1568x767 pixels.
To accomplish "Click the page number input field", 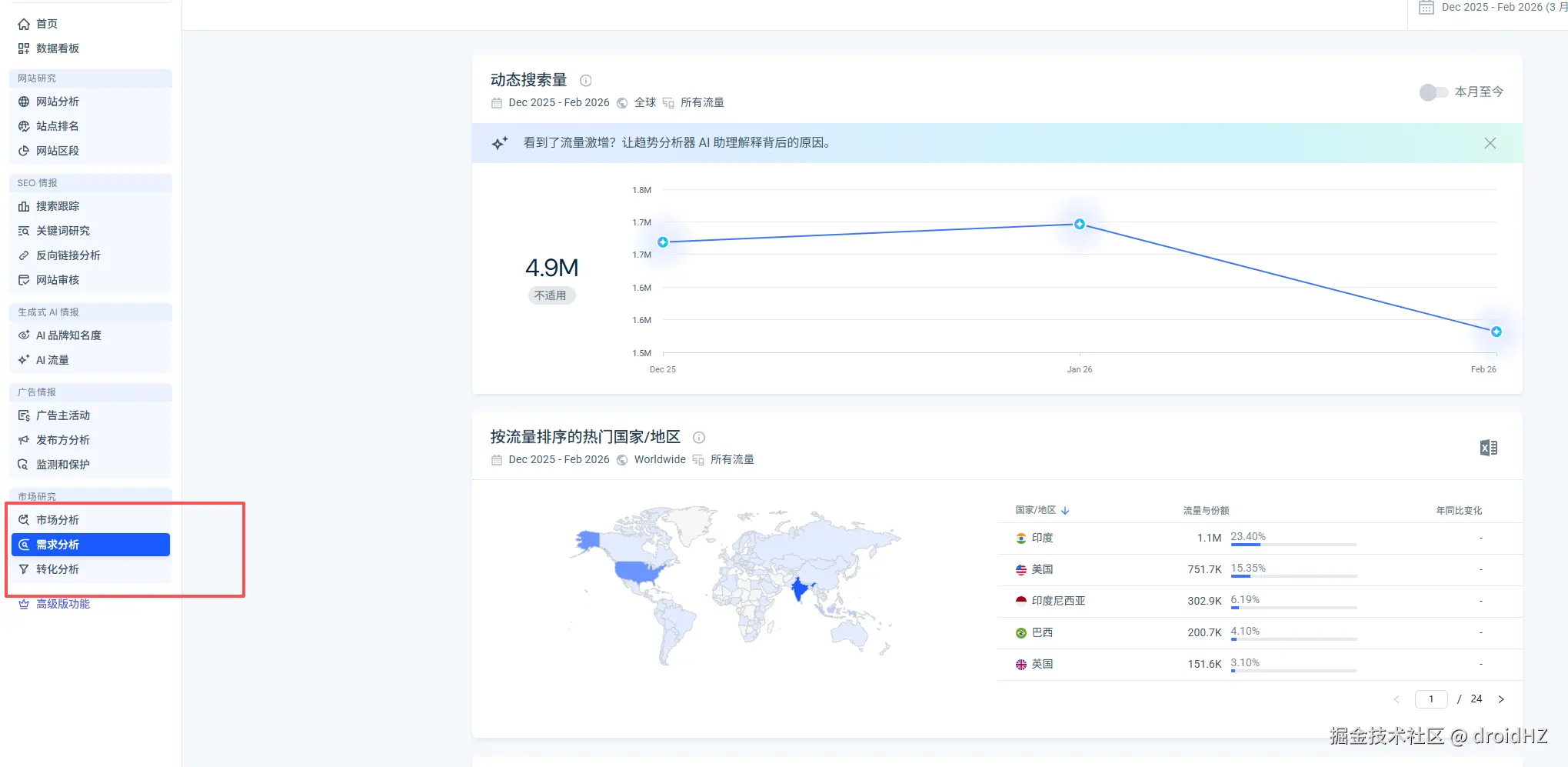I will coord(1431,699).
